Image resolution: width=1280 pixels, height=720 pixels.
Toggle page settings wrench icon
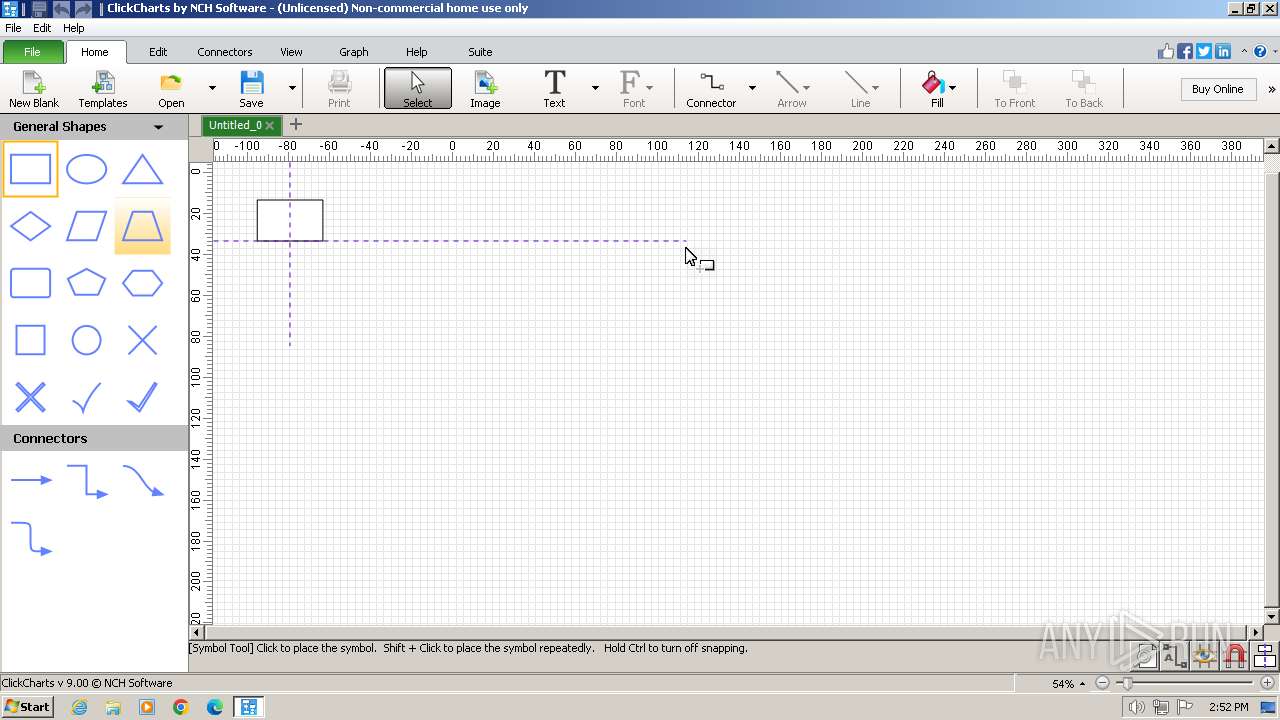(1146, 656)
